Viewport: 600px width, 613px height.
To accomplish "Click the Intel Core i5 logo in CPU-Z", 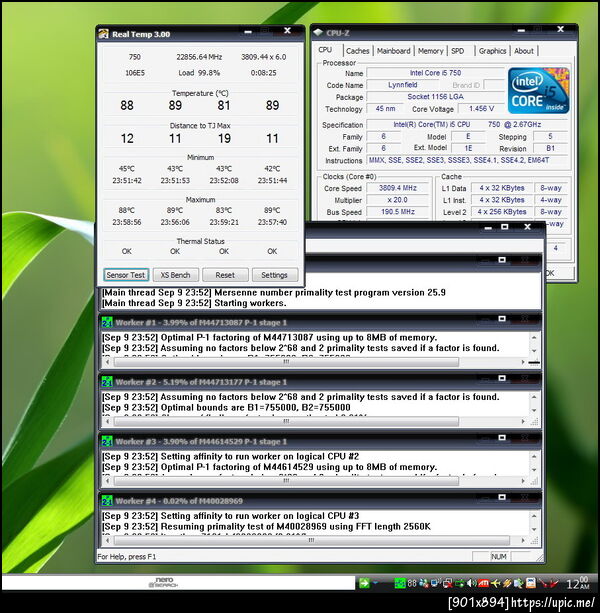I will coord(539,90).
